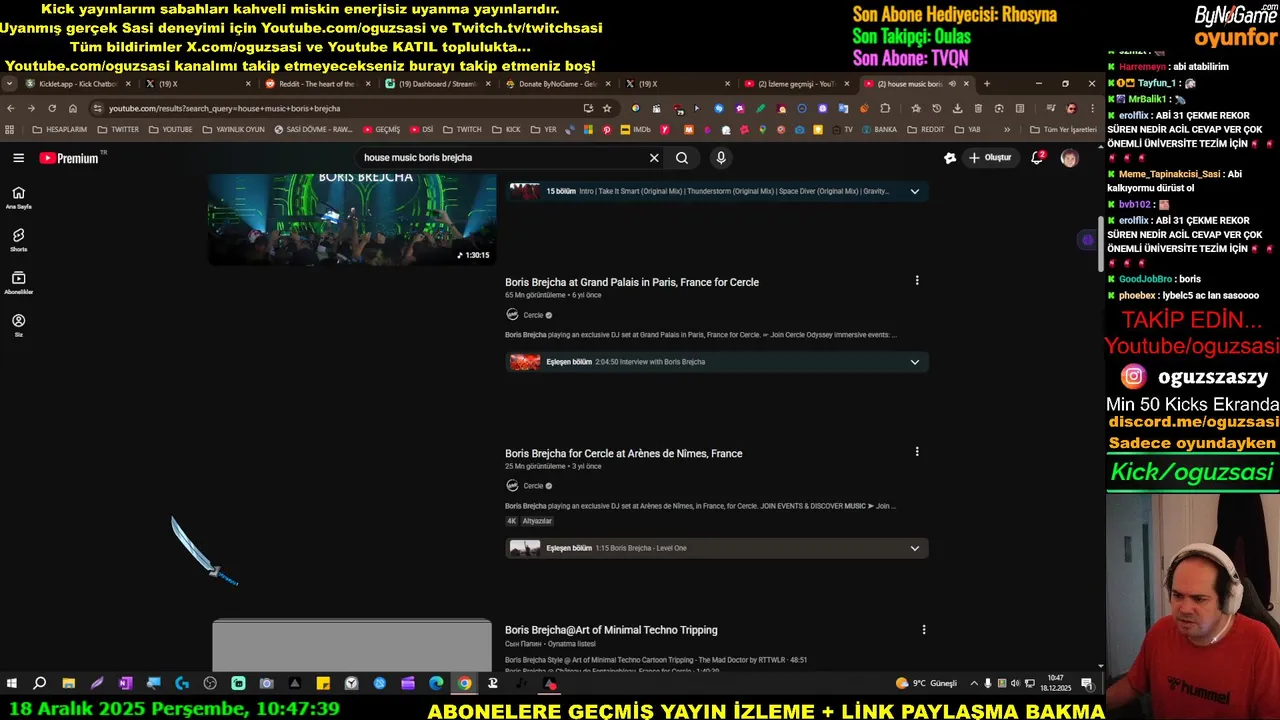The image size is (1280, 720).
Task: Open Boris Brejcha at Grand Palais video
Action: coord(632,282)
